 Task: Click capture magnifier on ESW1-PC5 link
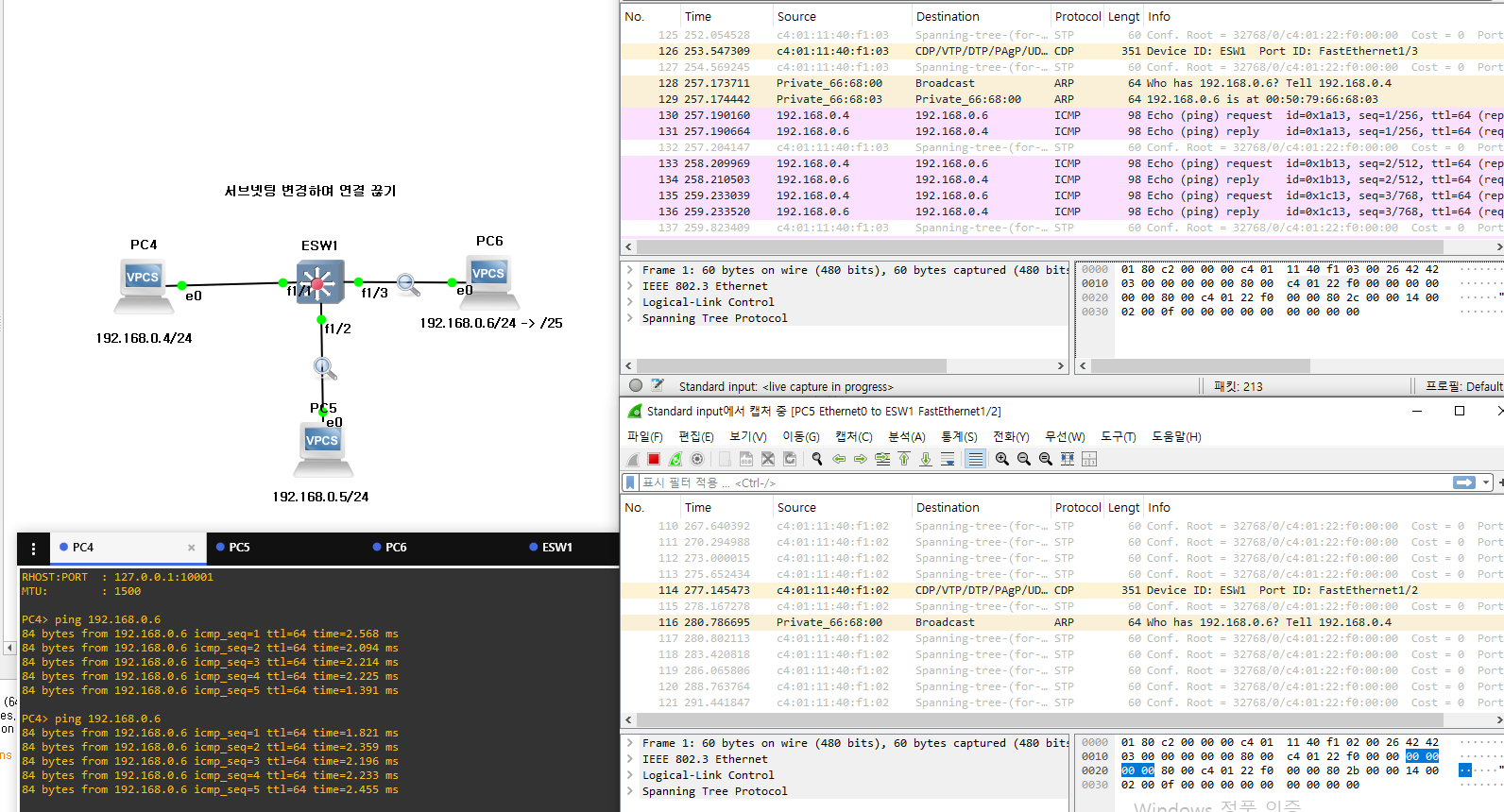323,366
